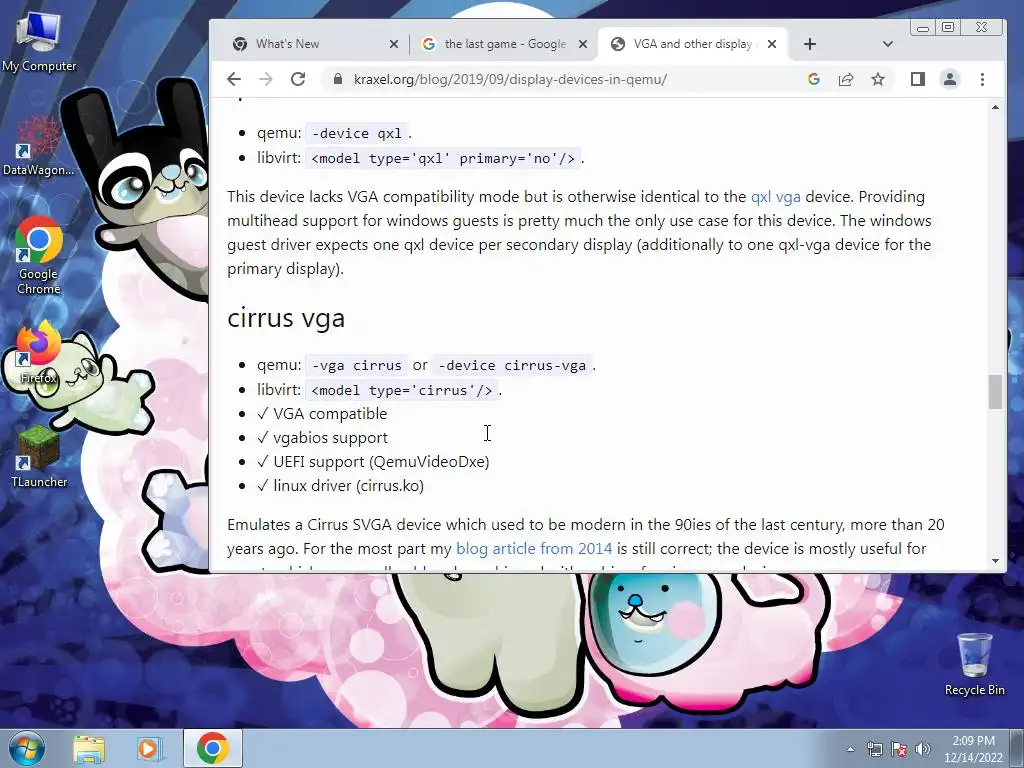
Task: Select the TLauncher desktop shortcut
Action: click(39, 457)
